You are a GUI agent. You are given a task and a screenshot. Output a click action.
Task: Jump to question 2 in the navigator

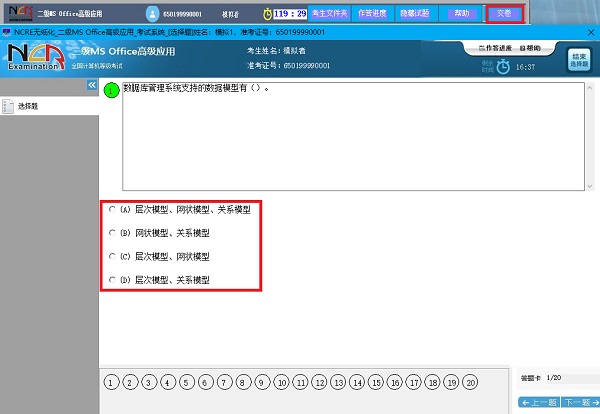130,382
